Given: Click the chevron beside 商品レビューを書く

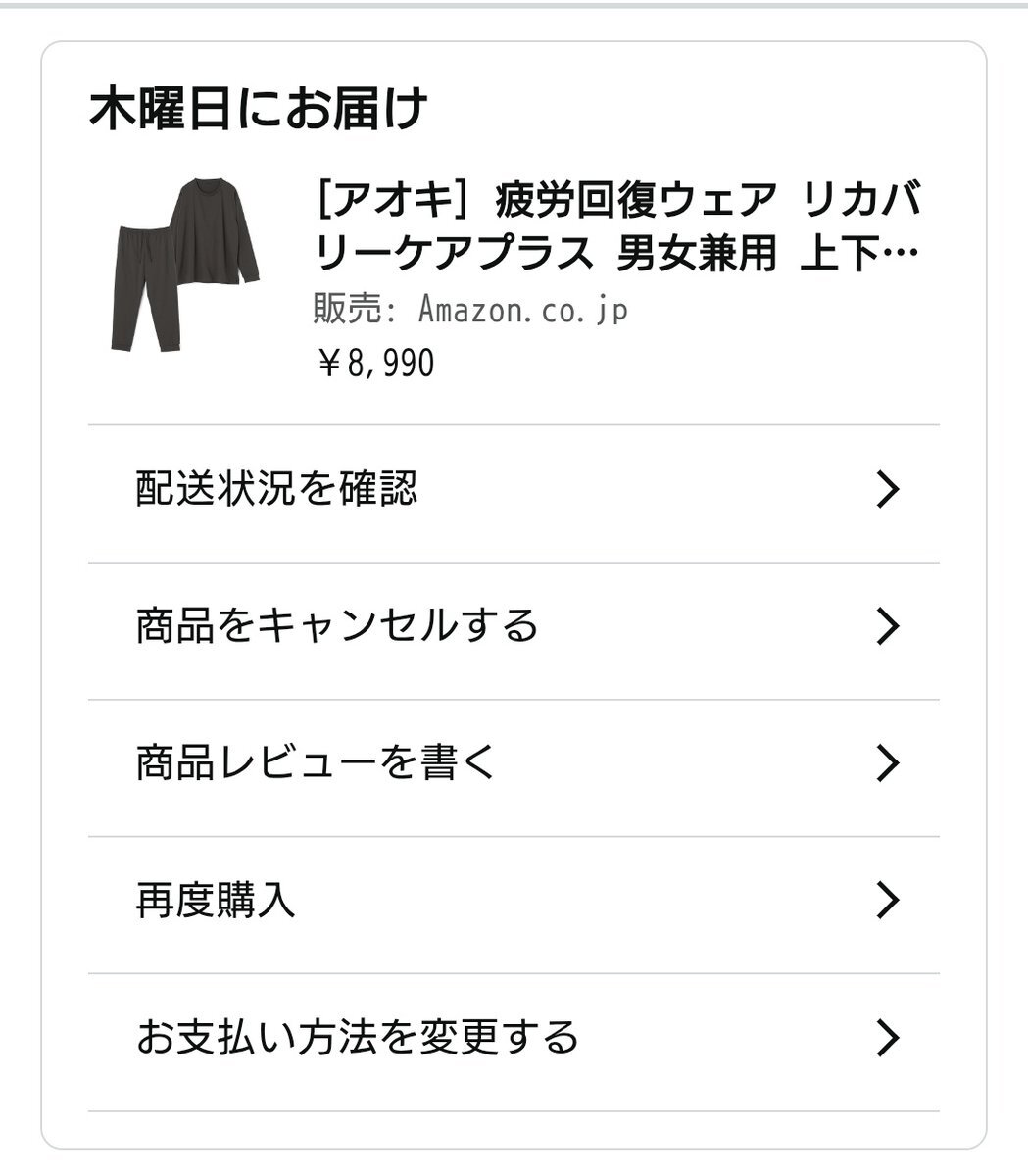Looking at the screenshot, I should click(x=886, y=762).
